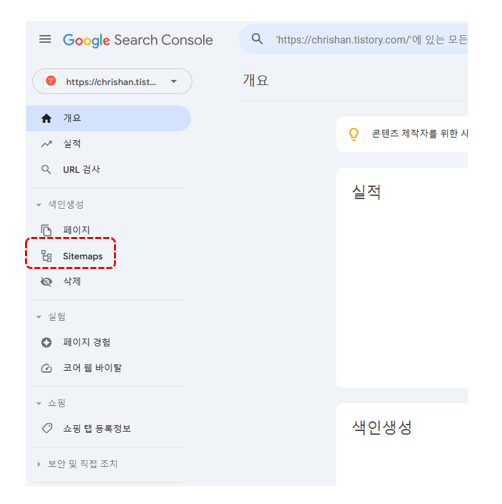Click the property dropdown arrow
The height and width of the screenshot is (504, 502).
[x=174, y=81]
